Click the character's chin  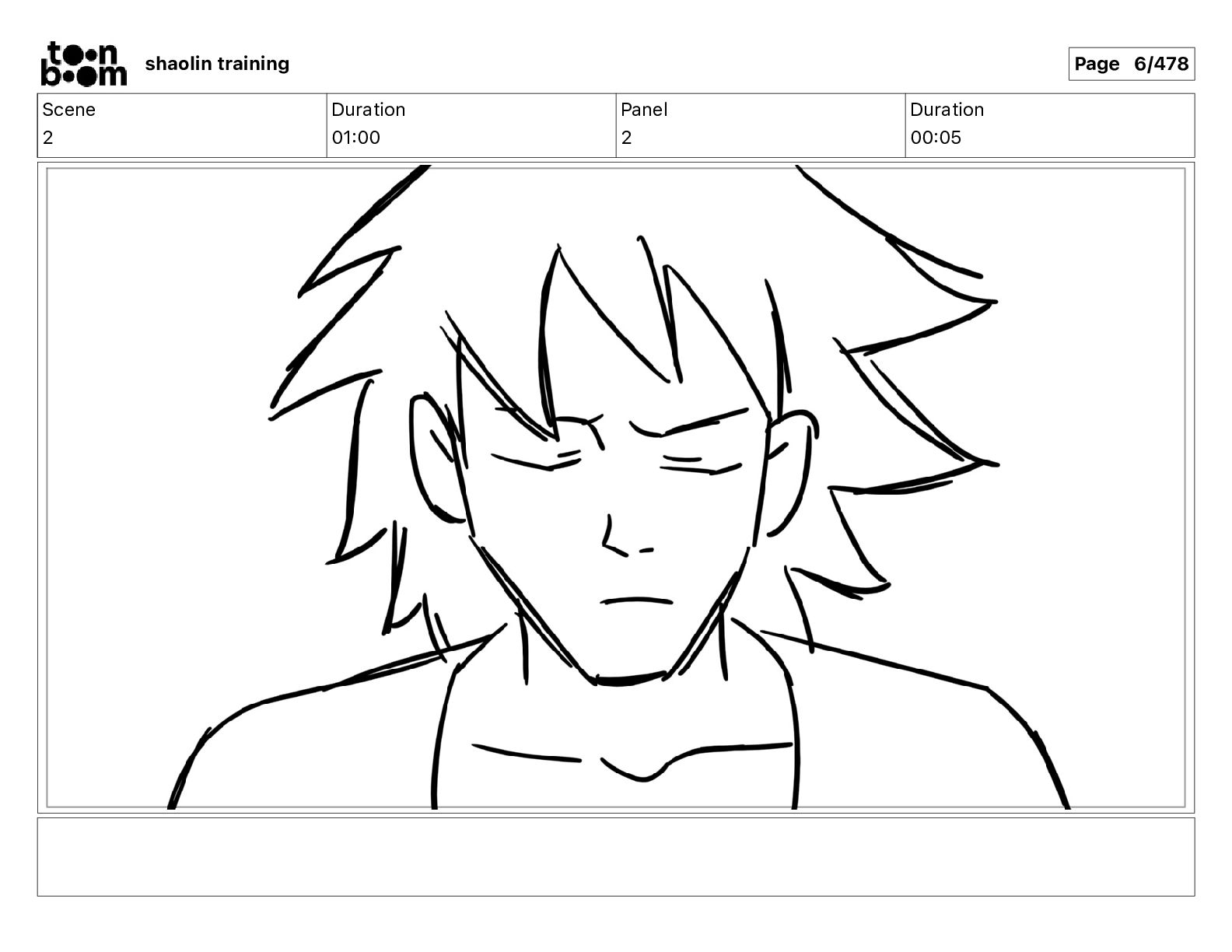tap(630, 678)
